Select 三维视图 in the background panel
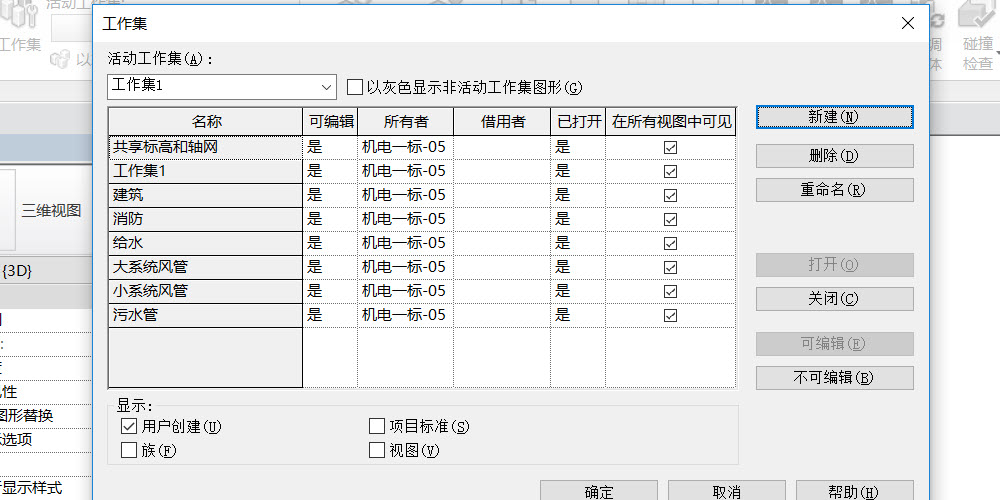The width and height of the screenshot is (1000, 500). pos(51,211)
